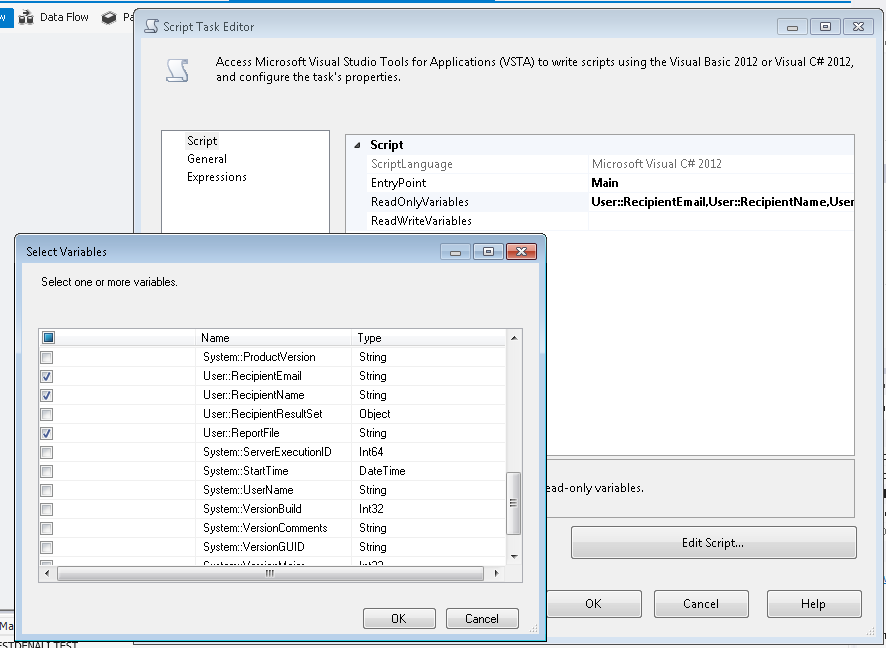Click the Int64 type cell
The image size is (886, 648).
371,452
